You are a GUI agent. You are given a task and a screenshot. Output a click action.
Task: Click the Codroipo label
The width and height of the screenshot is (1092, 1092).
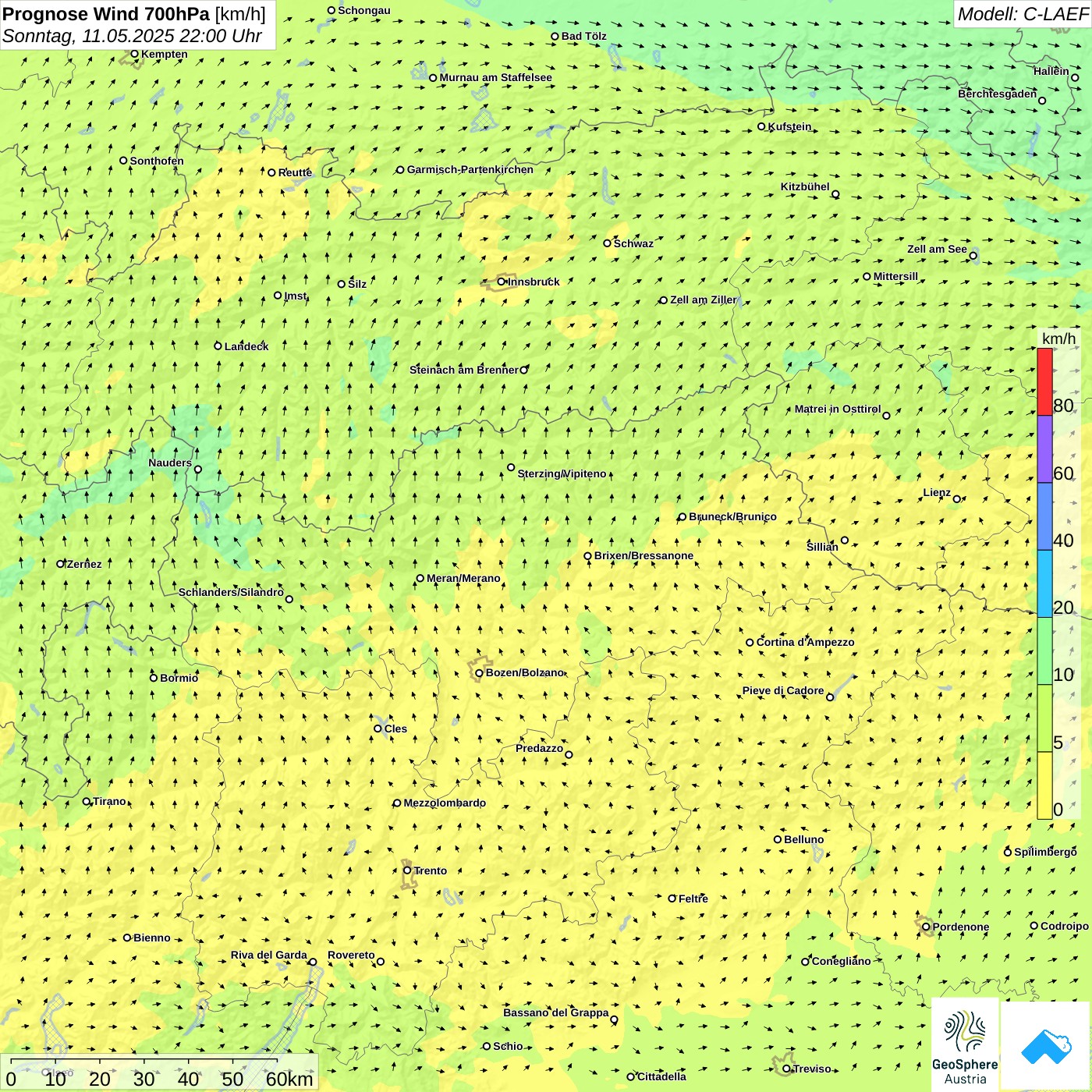click(1064, 926)
